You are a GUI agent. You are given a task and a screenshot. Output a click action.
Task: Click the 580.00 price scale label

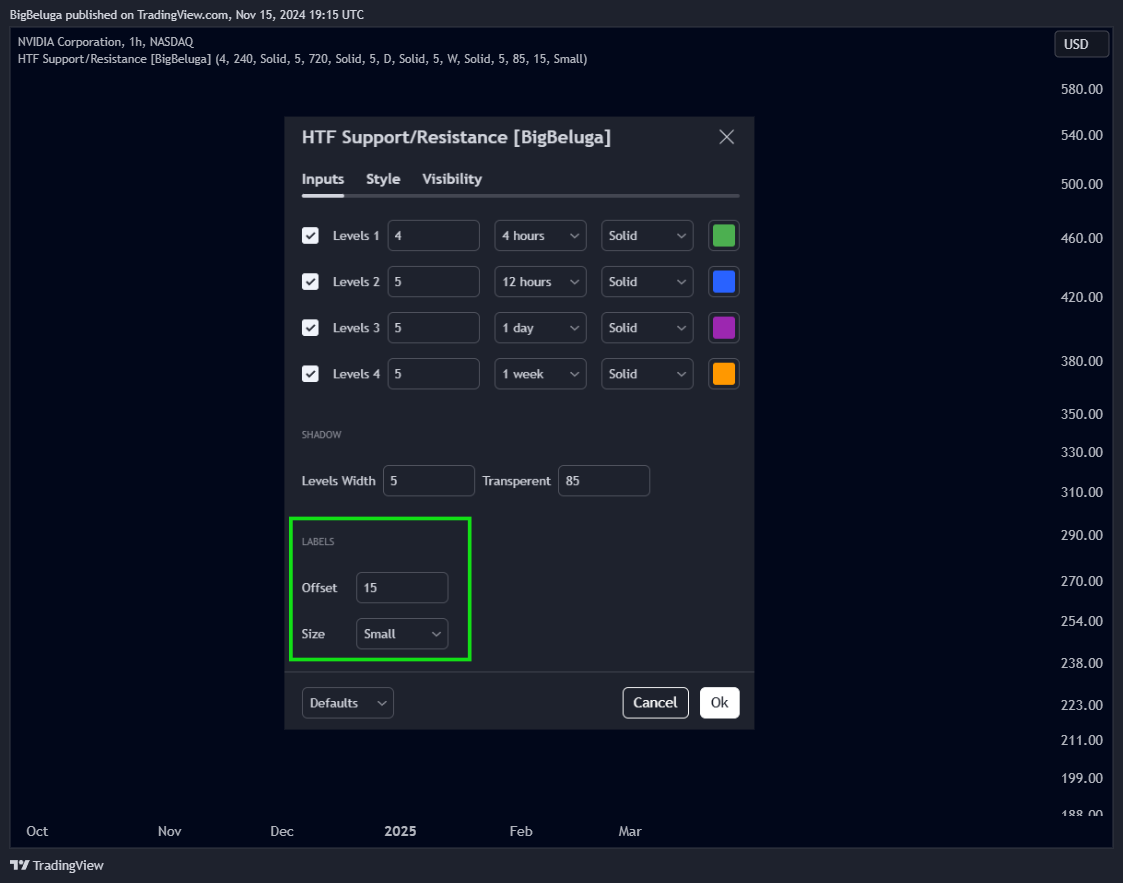(x=1081, y=89)
